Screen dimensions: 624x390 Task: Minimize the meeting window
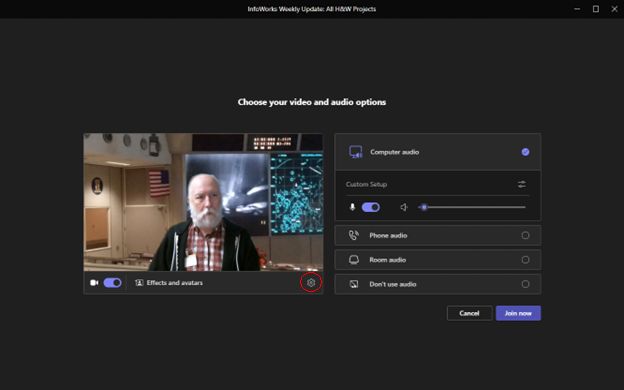point(577,9)
